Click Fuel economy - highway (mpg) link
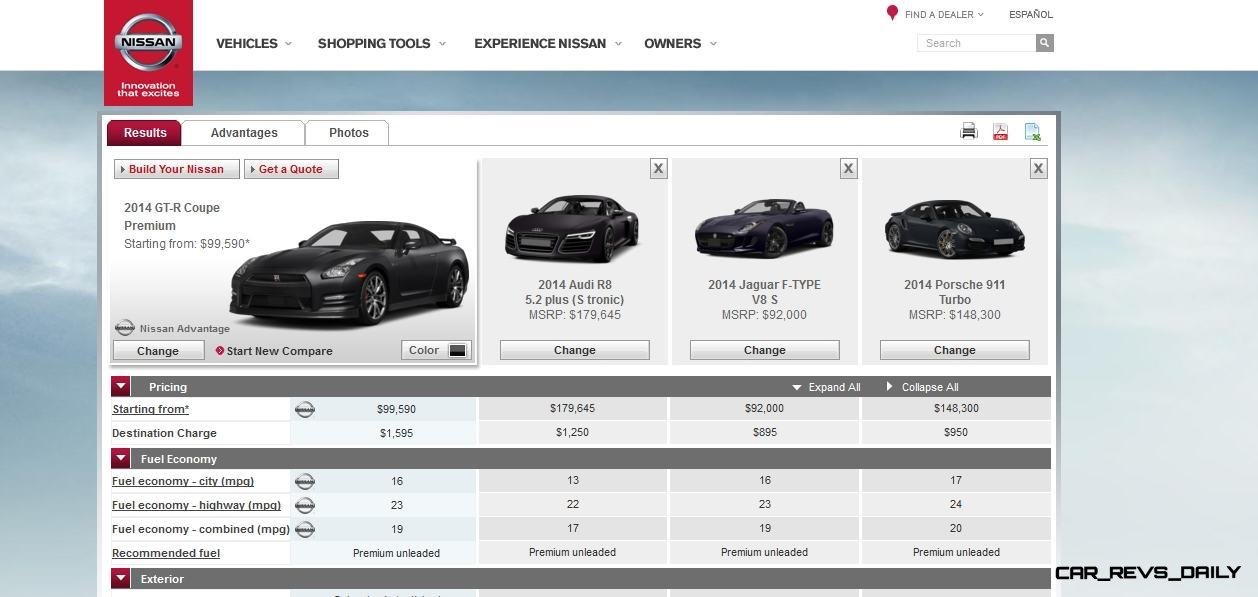 tap(197, 505)
